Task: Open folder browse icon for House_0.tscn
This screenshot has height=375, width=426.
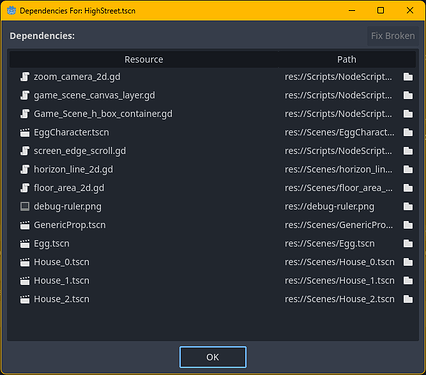Action: [x=408, y=262]
